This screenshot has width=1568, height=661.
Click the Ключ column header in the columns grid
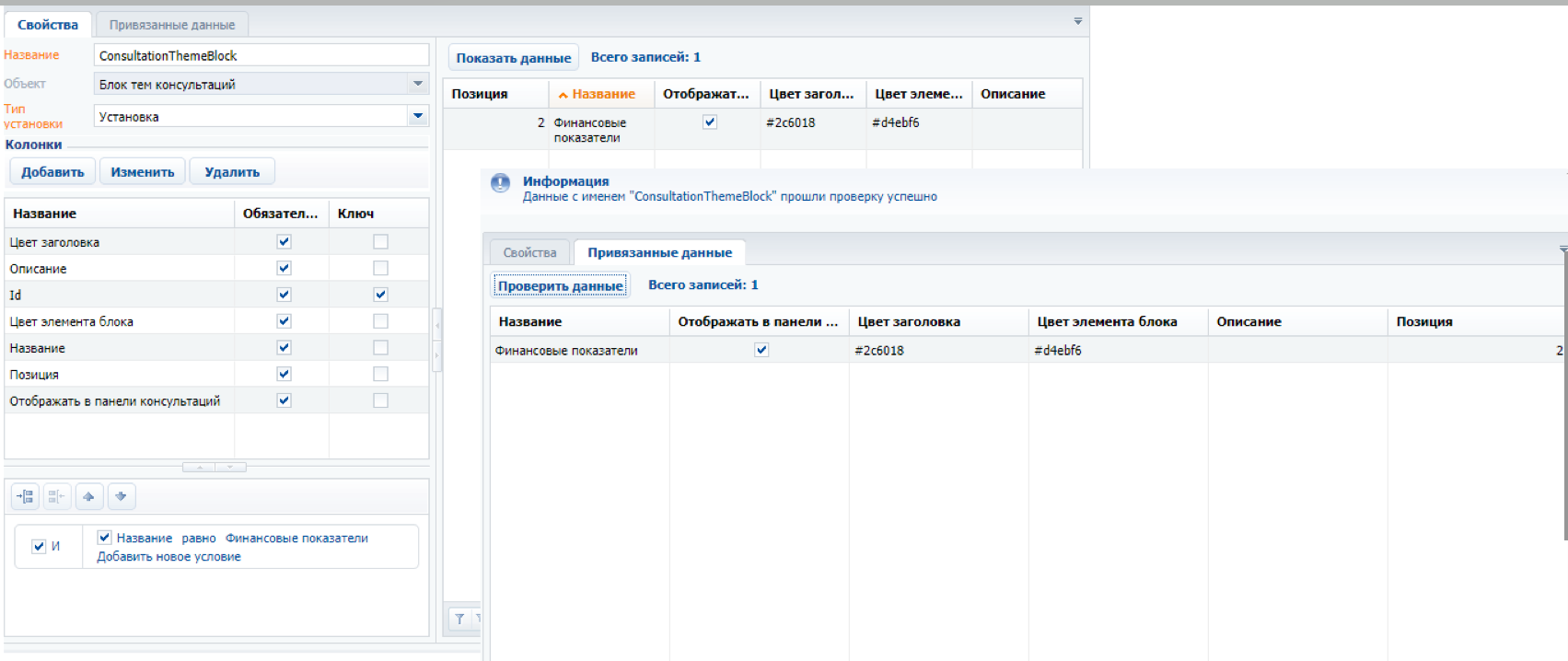(x=379, y=214)
